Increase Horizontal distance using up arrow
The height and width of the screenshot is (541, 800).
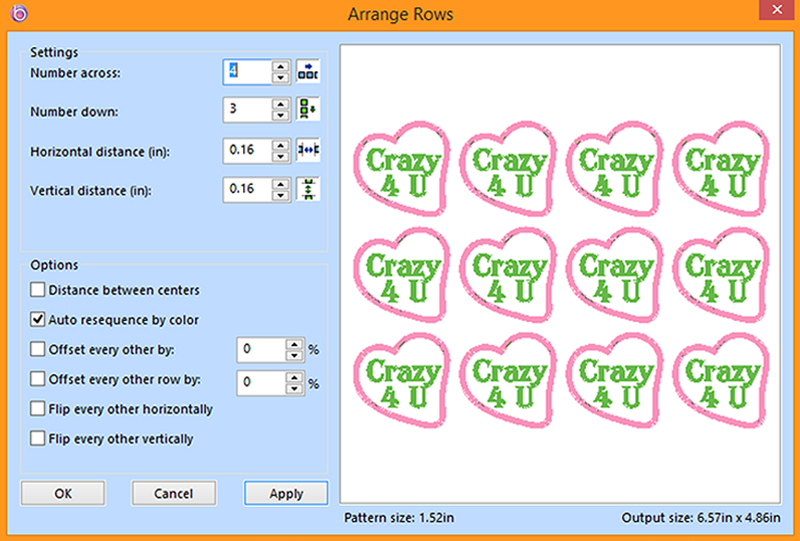coord(282,145)
